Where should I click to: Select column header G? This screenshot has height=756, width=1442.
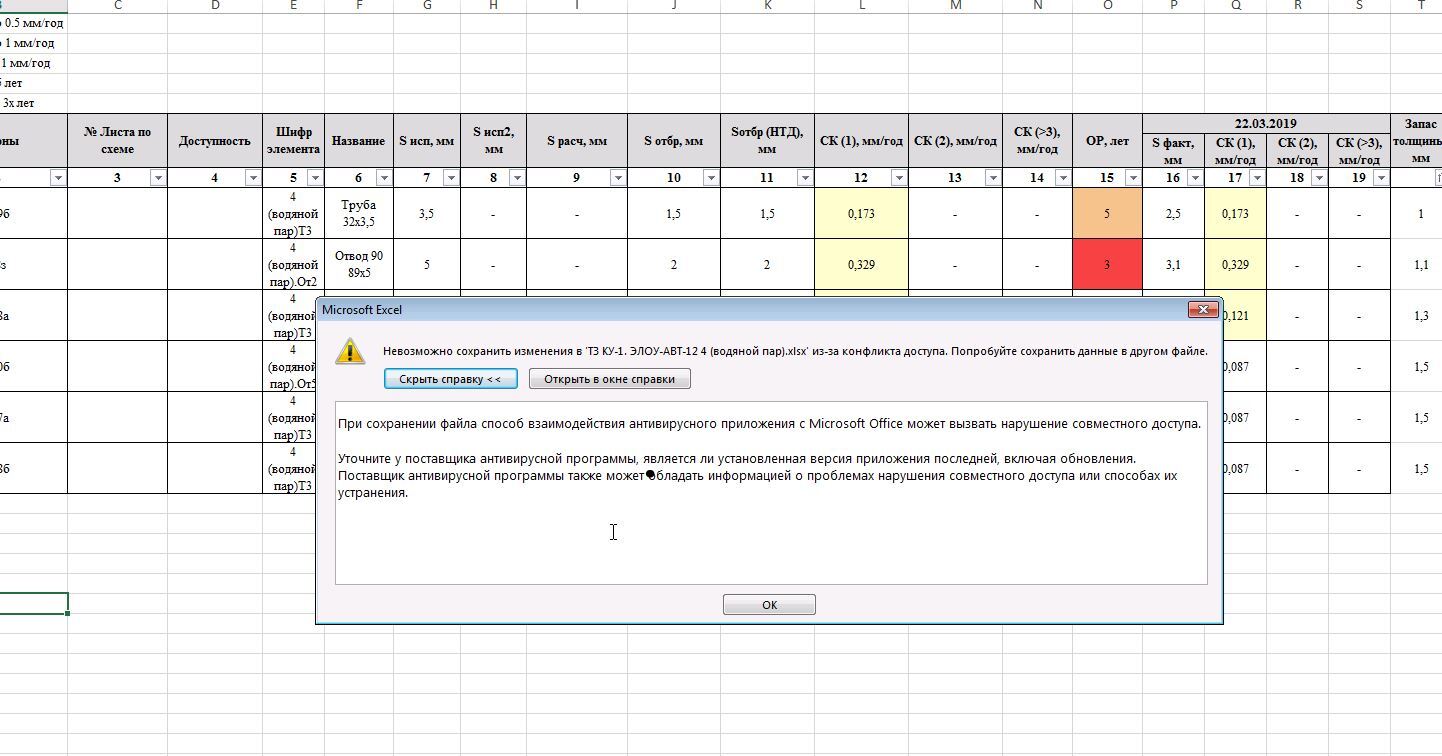pos(427,6)
